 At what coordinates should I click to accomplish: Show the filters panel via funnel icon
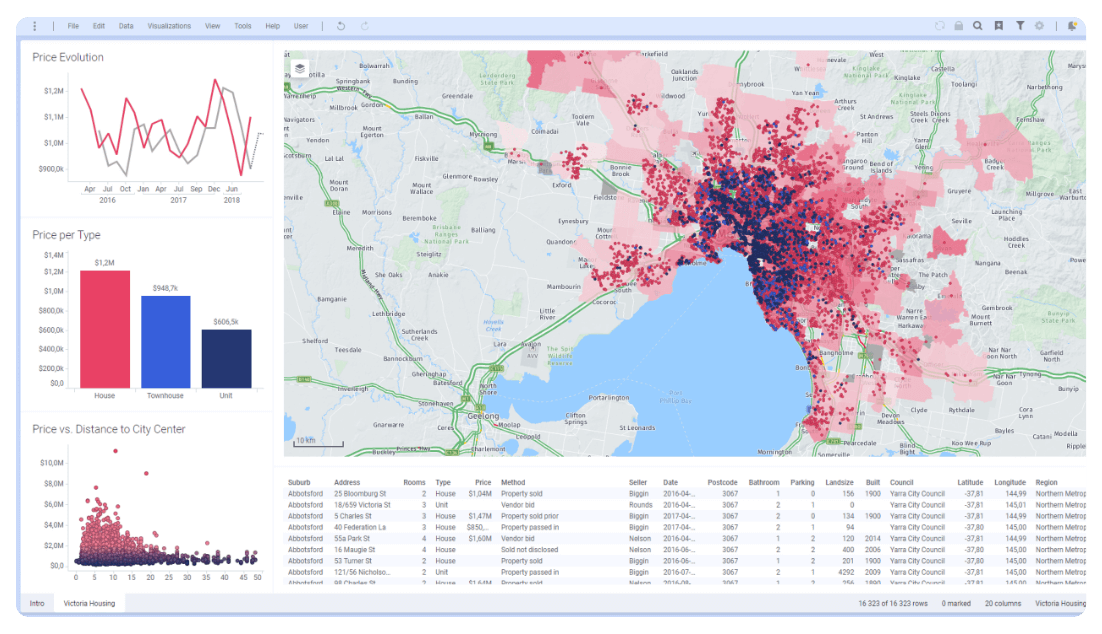coord(1020,26)
